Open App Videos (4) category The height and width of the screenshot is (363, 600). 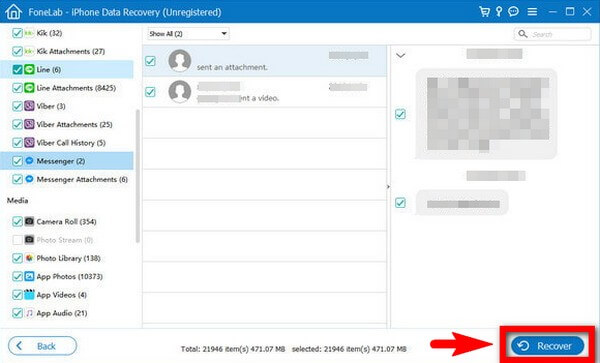[x=61, y=295]
